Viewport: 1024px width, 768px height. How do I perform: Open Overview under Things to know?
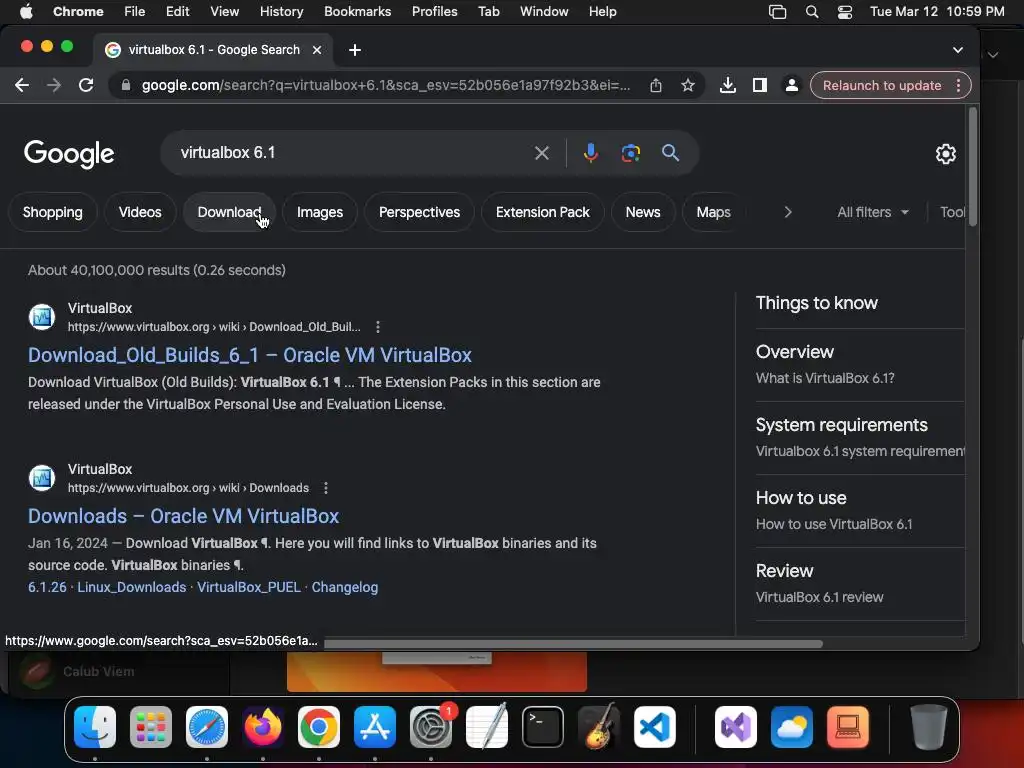[x=860, y=365]
